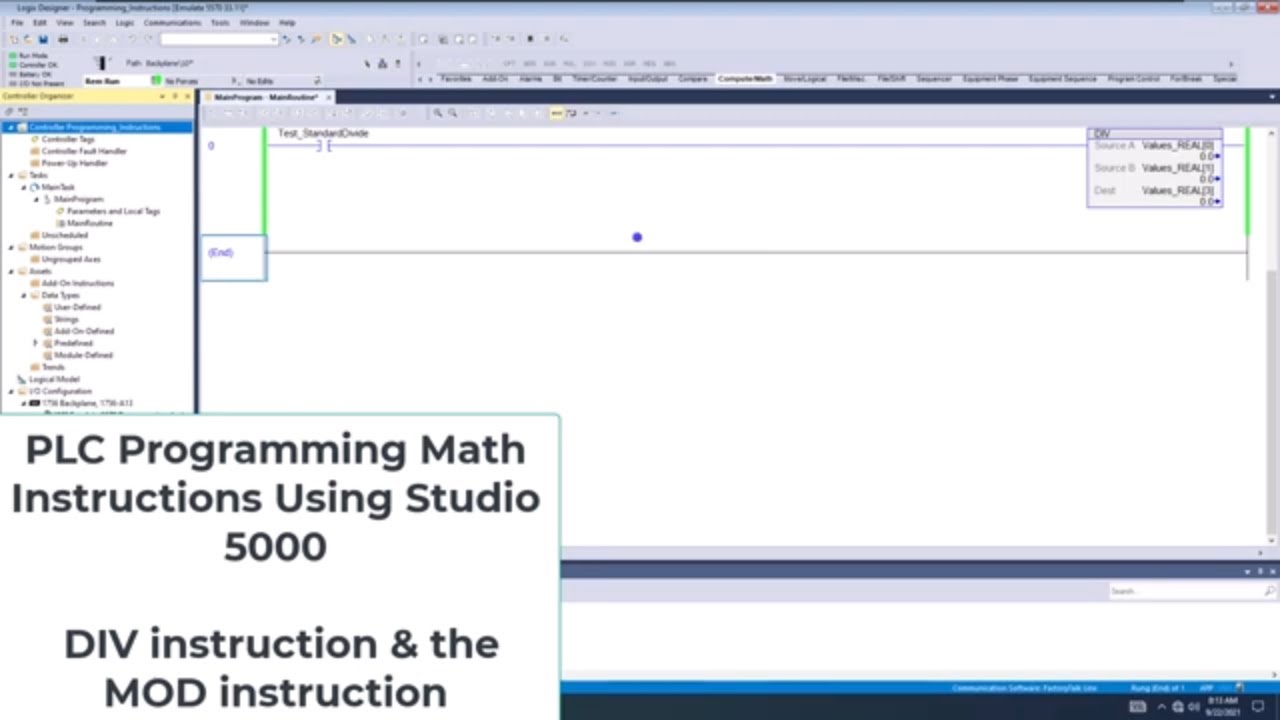Select the Sequencer instruction tab
1280x720 pixels.
coord(934,78)
